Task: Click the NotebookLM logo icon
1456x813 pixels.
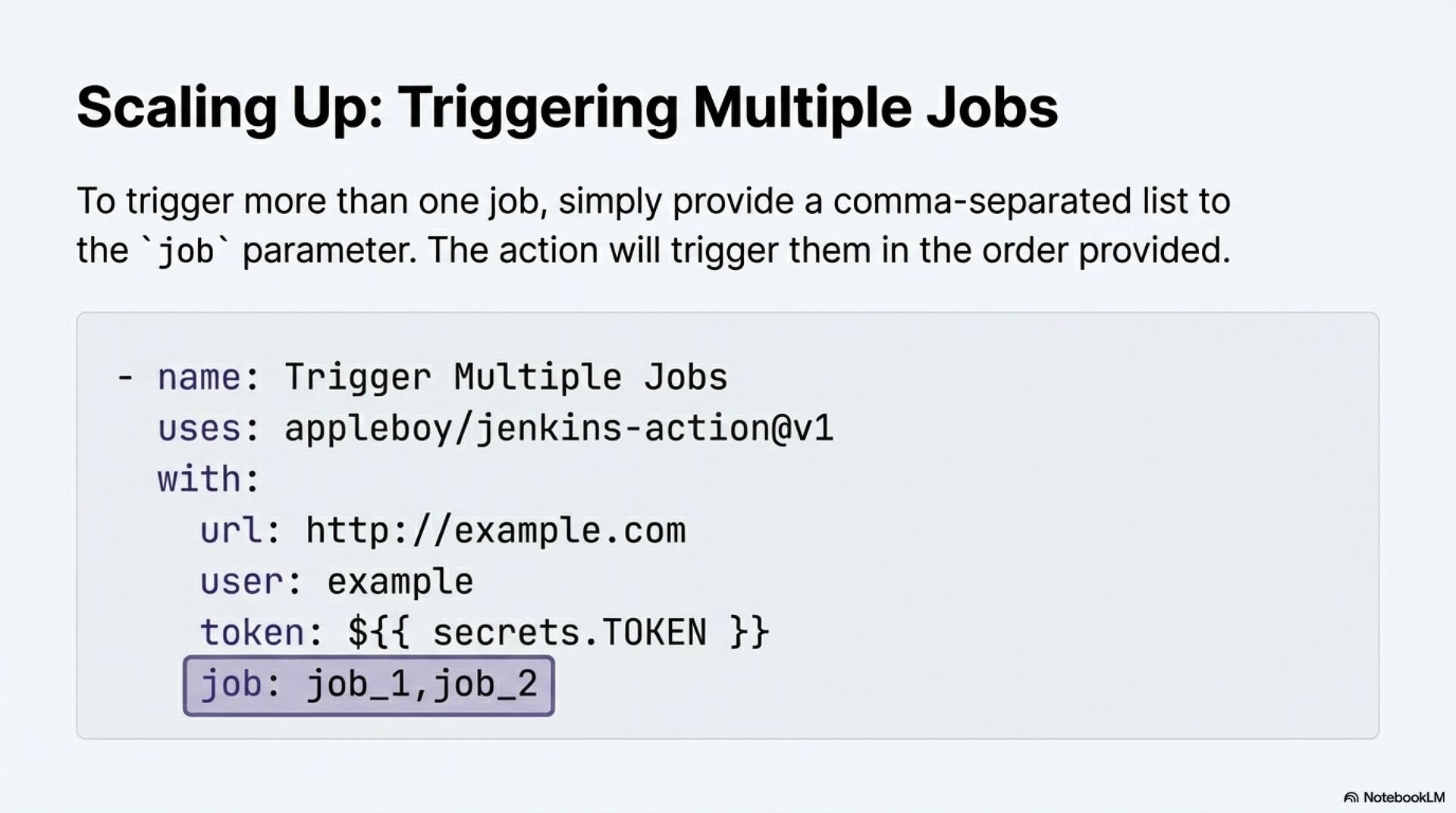Action: click(1351, 798)
